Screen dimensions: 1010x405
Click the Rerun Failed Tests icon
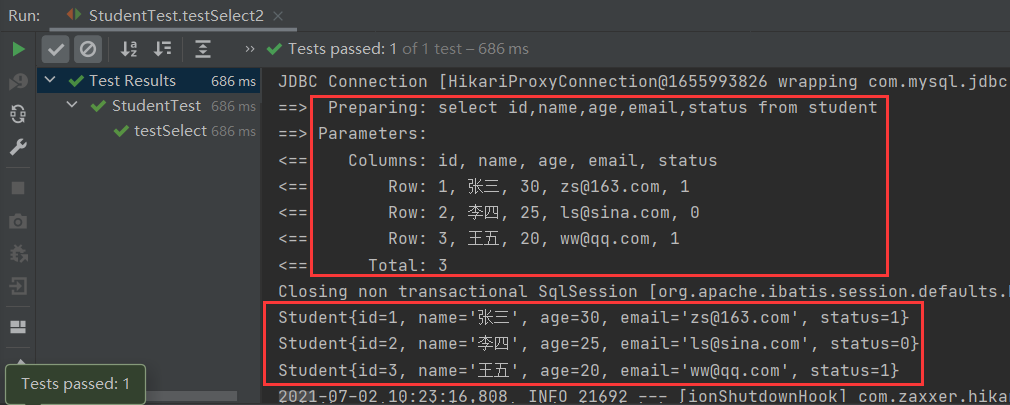(x=18, y=82)
